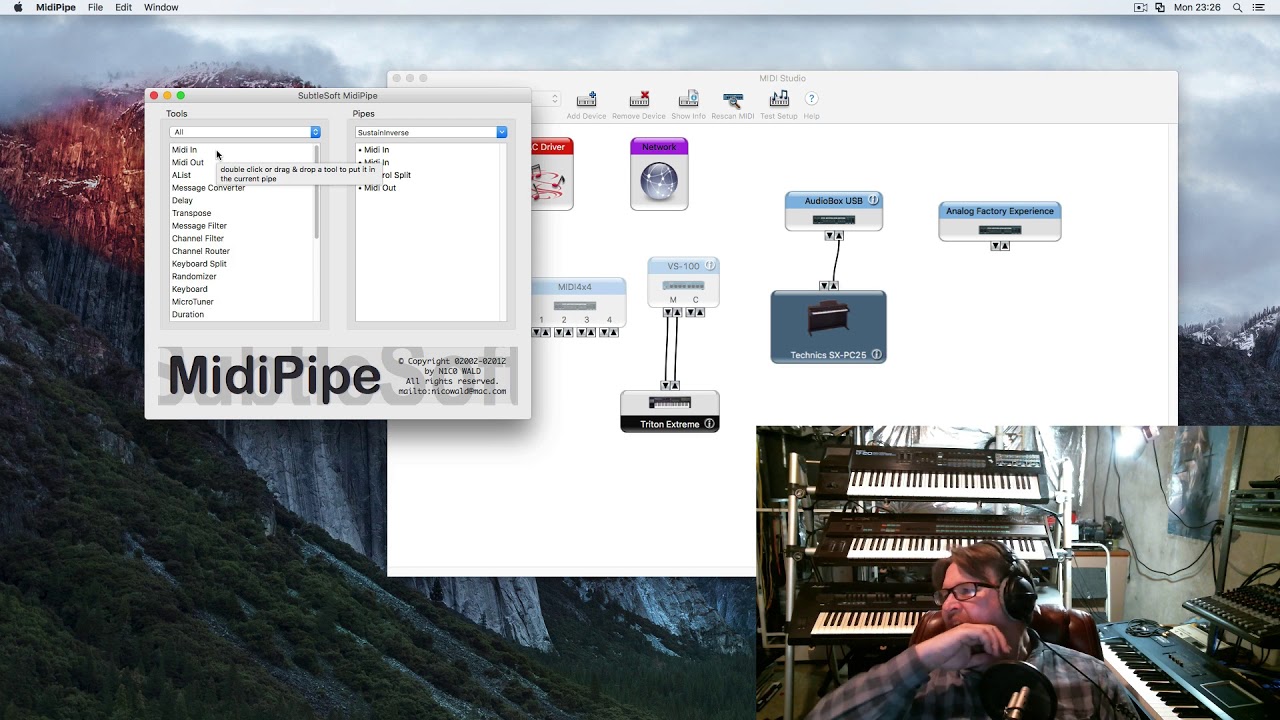The height and width of the screenshot is (720, 1280).
Task: Select Message Converter tool
Action: point(208,188)
